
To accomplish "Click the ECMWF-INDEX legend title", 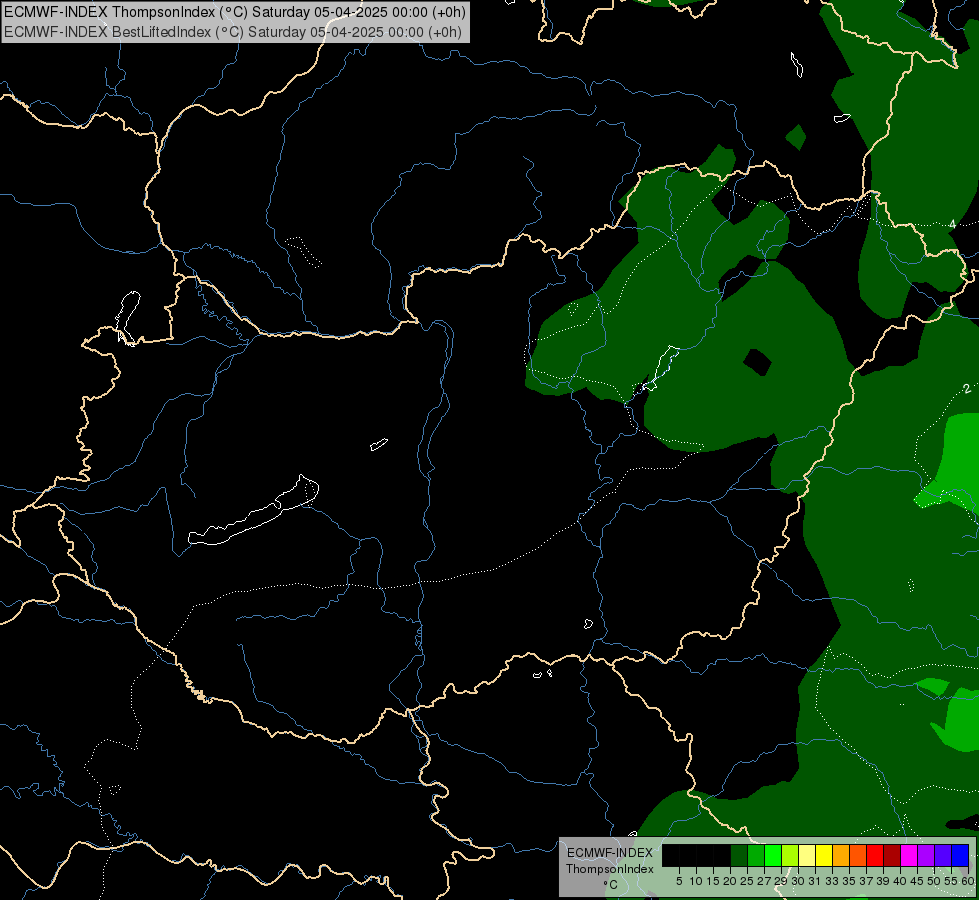I will 610,853.
